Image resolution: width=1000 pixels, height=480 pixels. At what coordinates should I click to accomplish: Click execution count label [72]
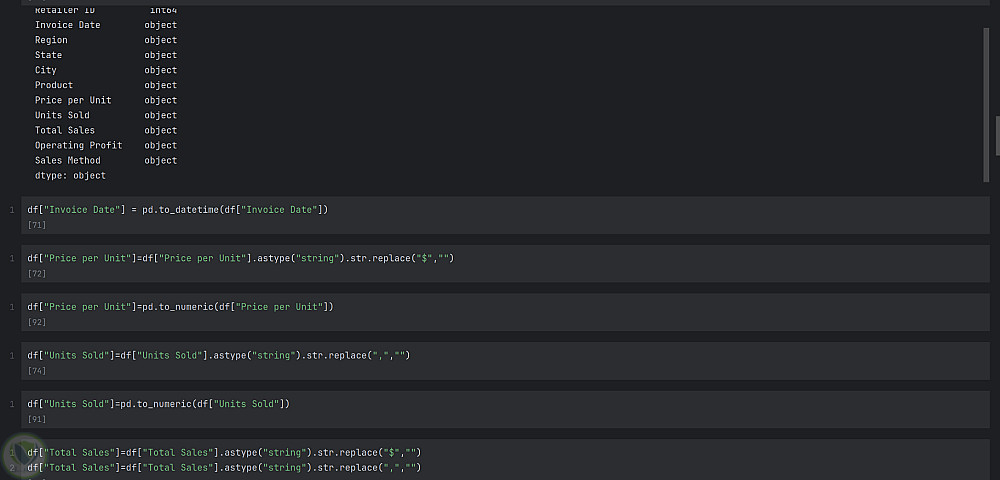click(37, 273)
